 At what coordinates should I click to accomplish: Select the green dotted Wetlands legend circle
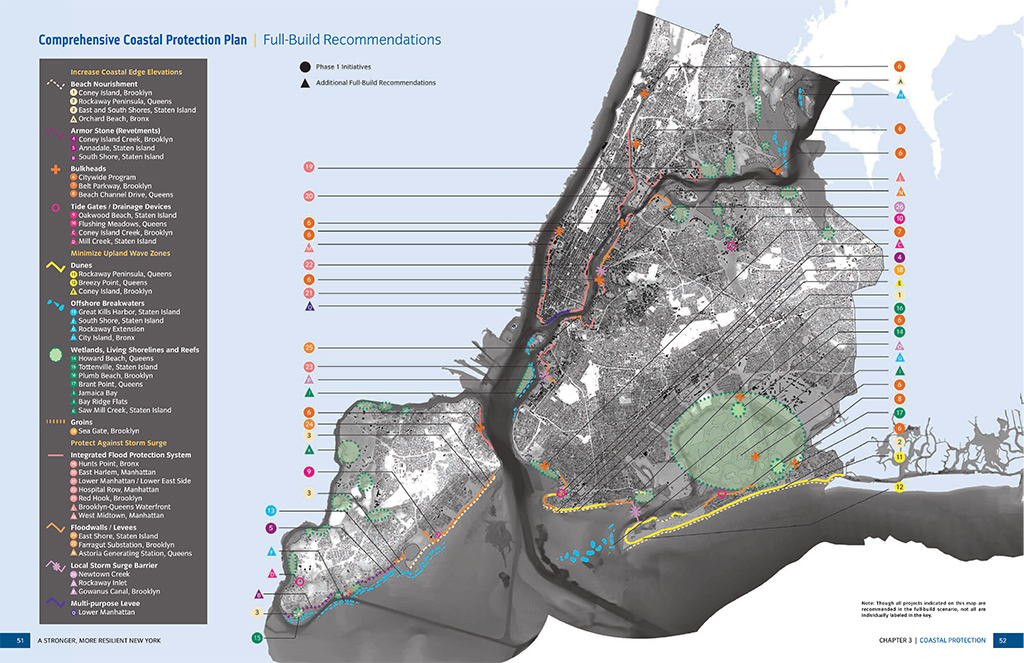click(x=56, y=354)
